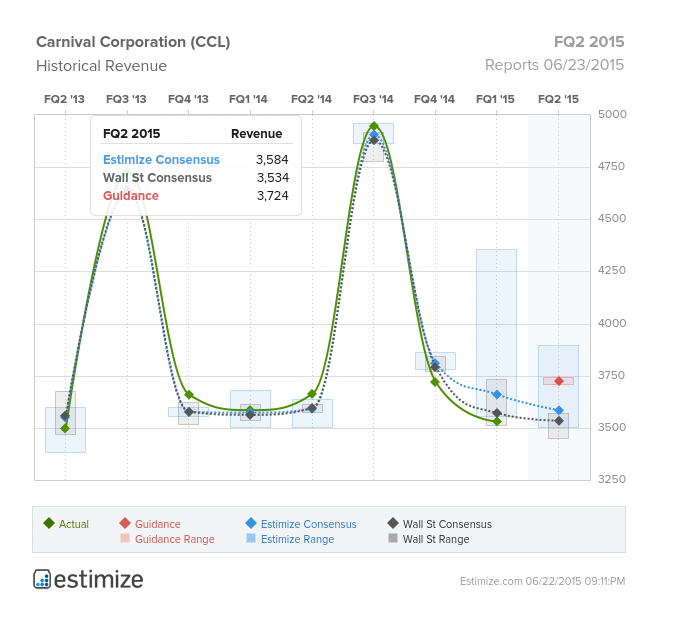
Task: Select the FQ1 '15 quarter label
Action: pos(495,99)
